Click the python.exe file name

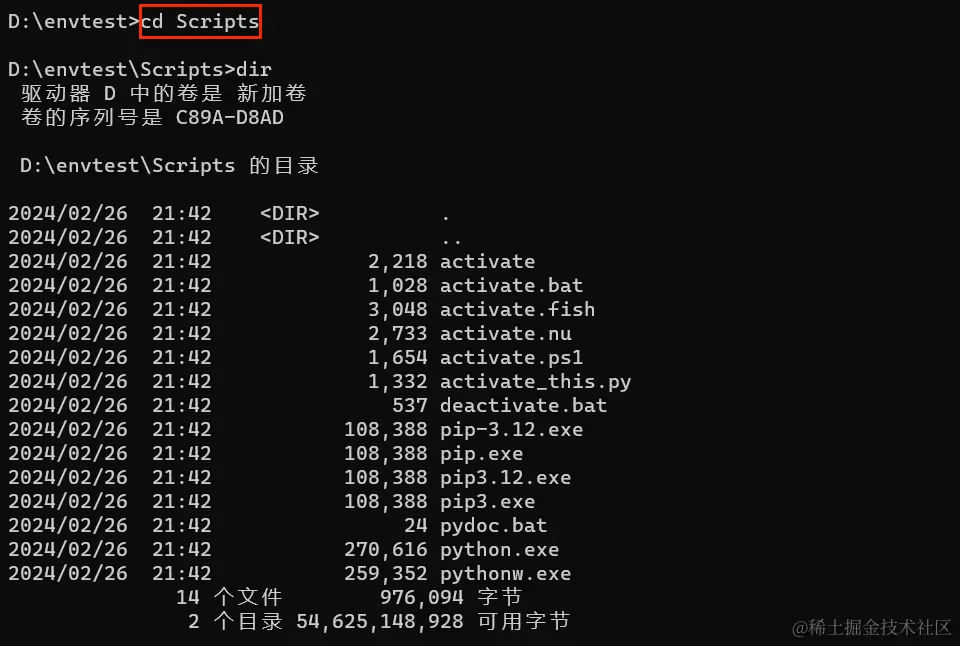point(499,549)
